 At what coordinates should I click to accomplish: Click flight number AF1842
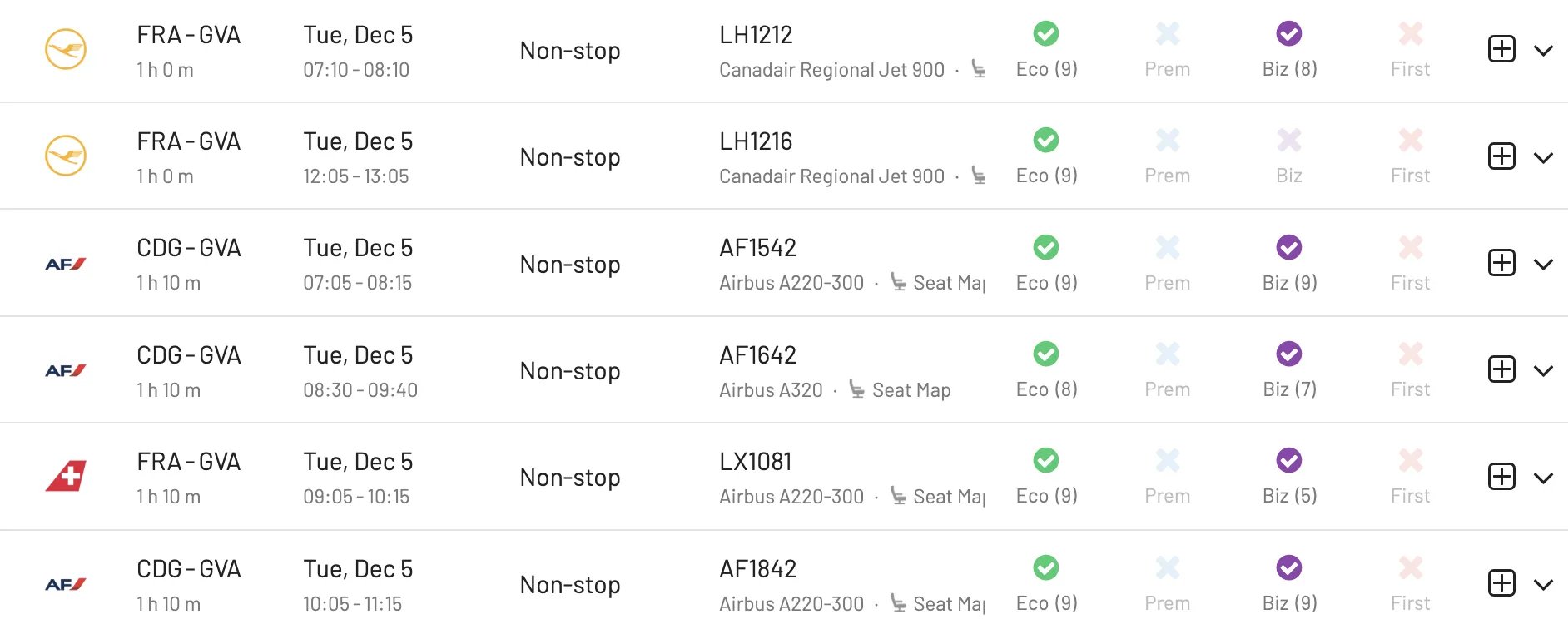click(757, 569)
